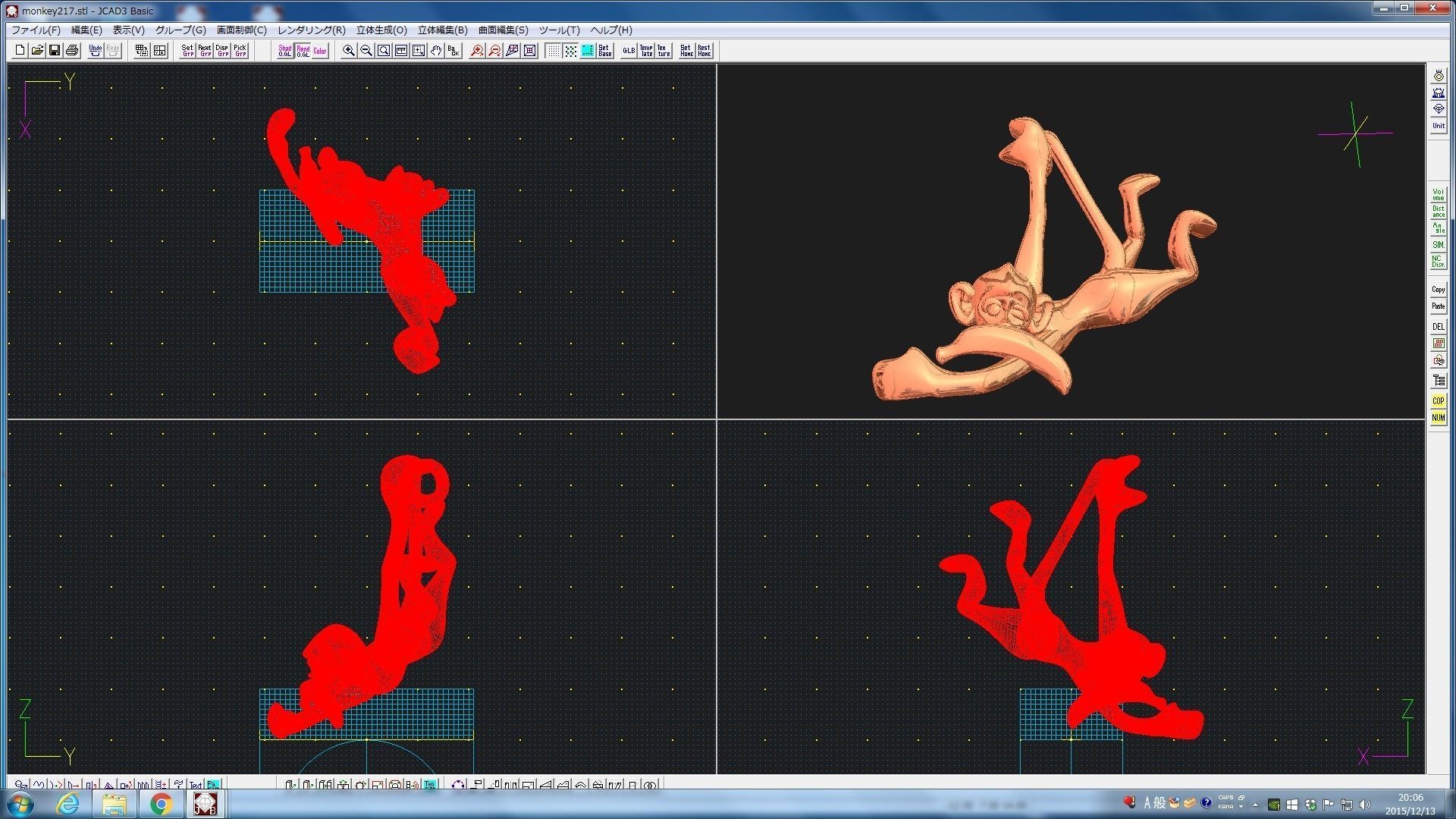This screenshot has height=819, width=1456.
Task: Launch Internet Explorer from the taskbar
Action: (67, 804)
